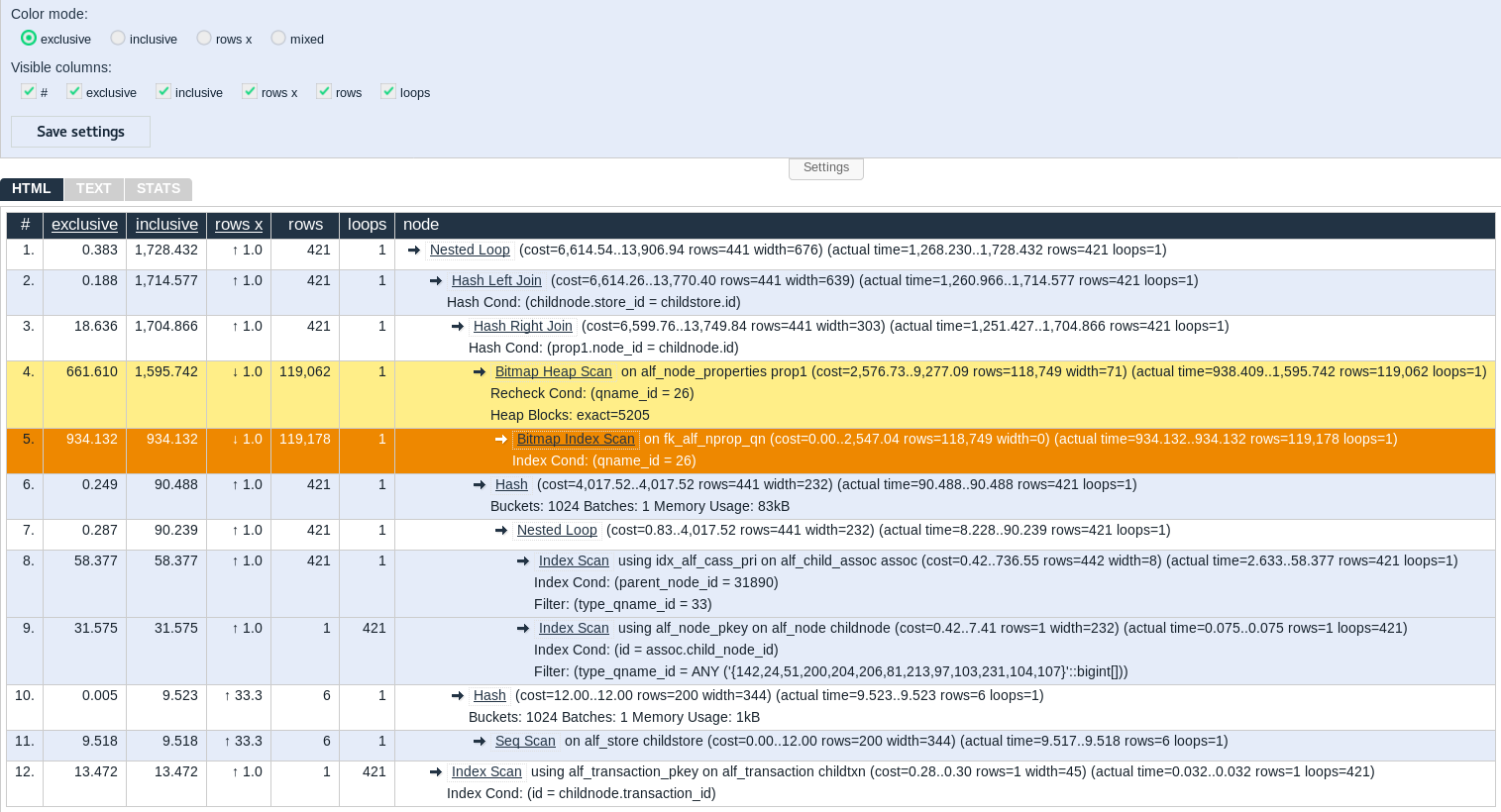Show the STATS tab
Screen dimensions: 1501x812
click(x=159, y=189)
